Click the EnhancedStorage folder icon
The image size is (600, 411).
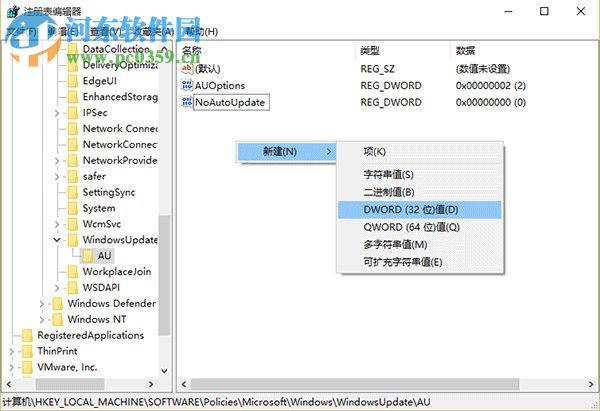point(73,97)
